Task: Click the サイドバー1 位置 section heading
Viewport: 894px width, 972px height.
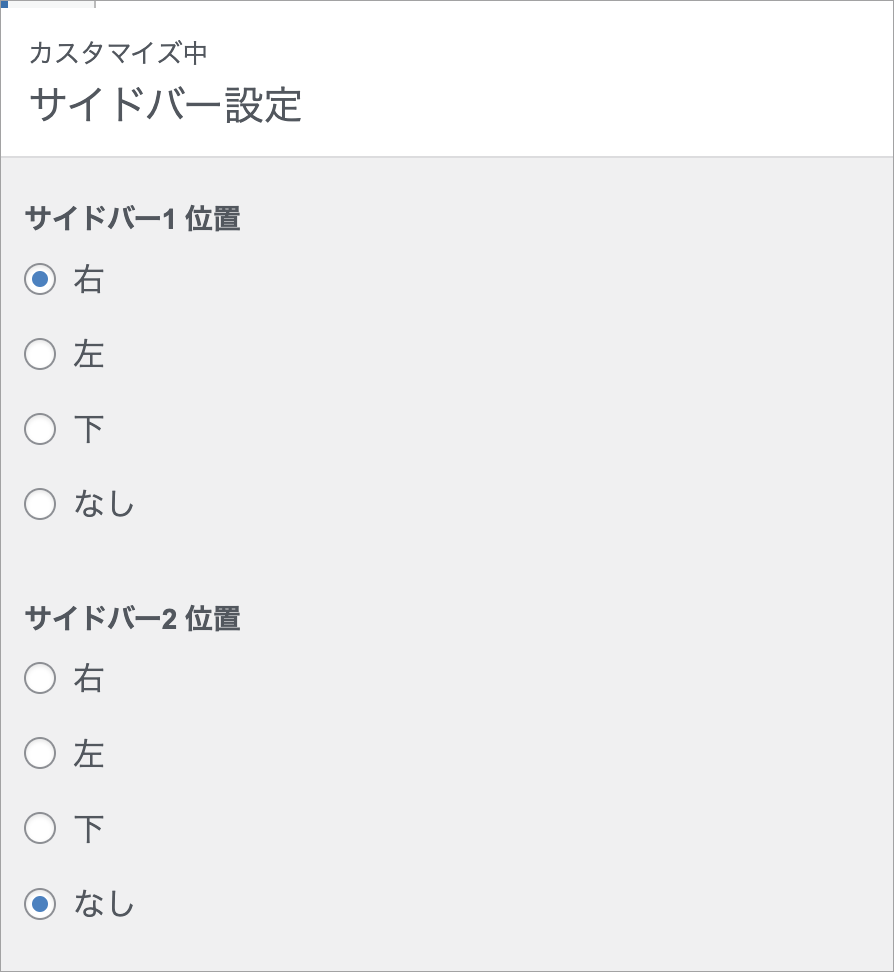Action: coord(132,218)
